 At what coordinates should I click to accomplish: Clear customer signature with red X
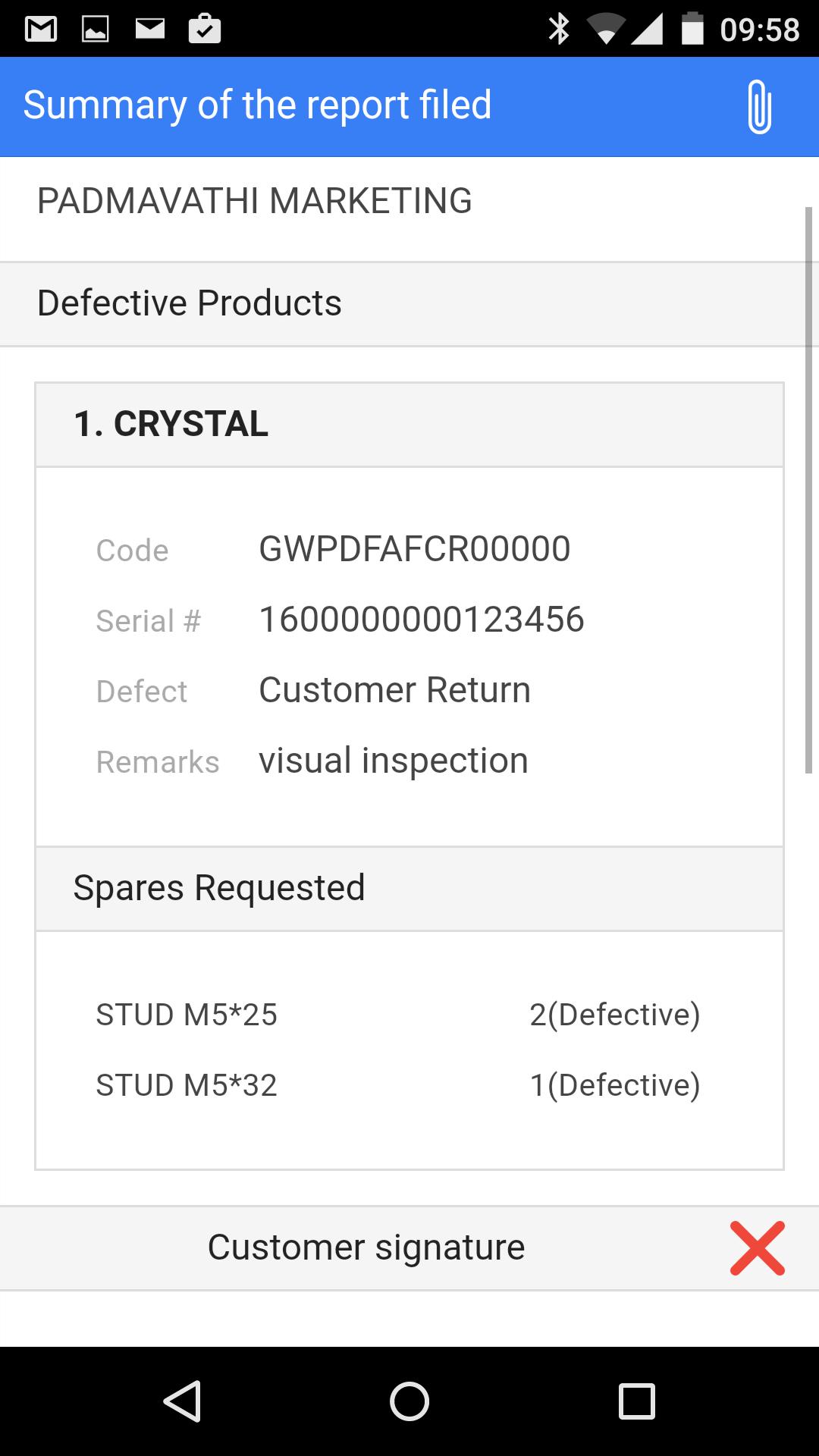click(x=757, y=1248)
